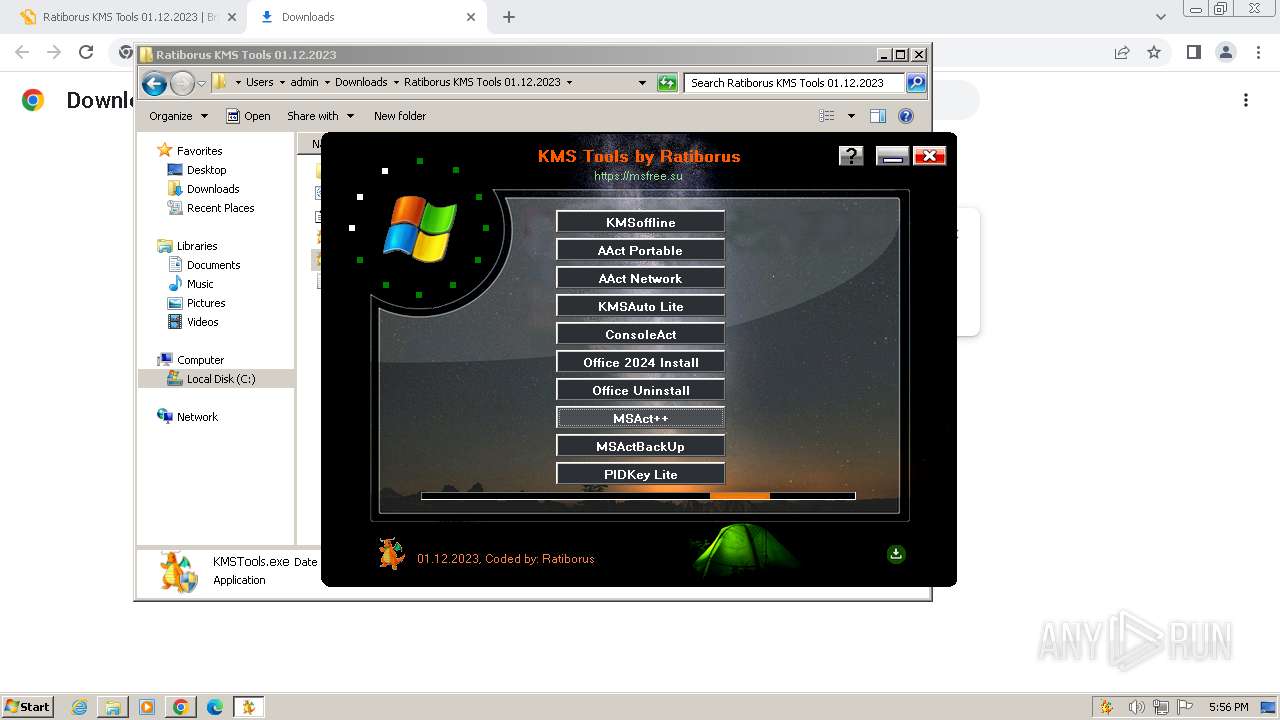Open Pictures library
The image size is (1280, 720).
tap(206, 303)
